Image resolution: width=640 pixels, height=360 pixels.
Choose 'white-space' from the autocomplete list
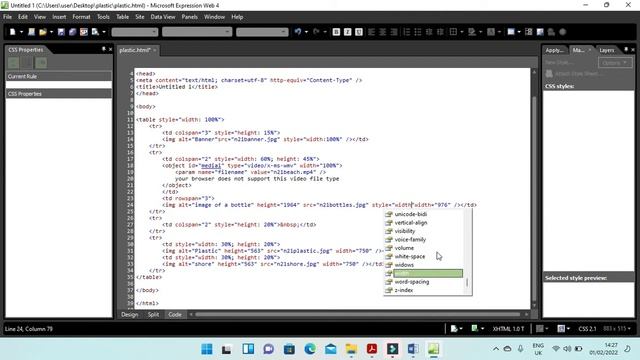409,256
